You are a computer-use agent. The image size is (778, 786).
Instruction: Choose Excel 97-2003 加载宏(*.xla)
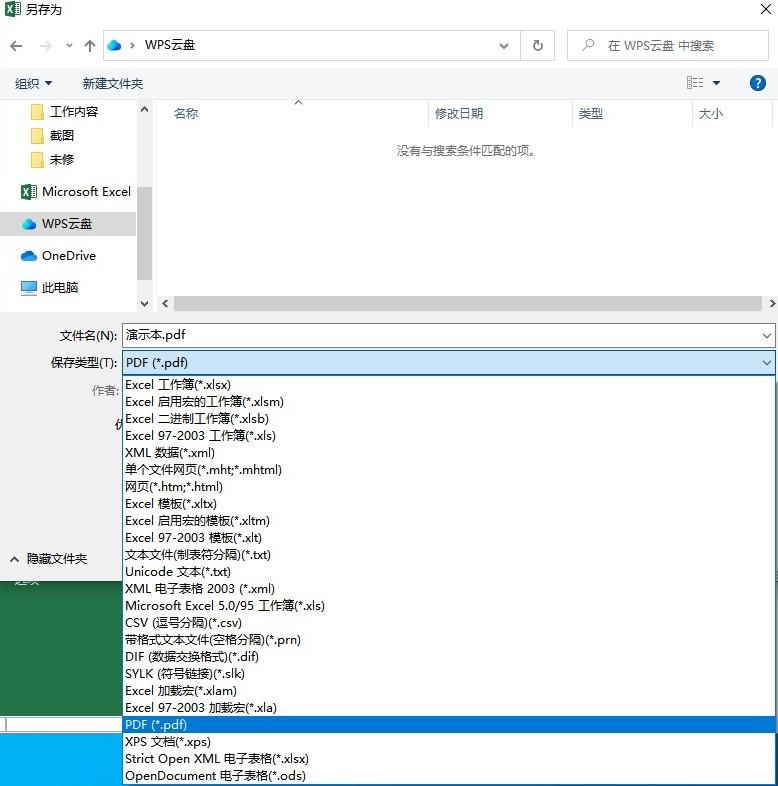click(x=449, y=708)
